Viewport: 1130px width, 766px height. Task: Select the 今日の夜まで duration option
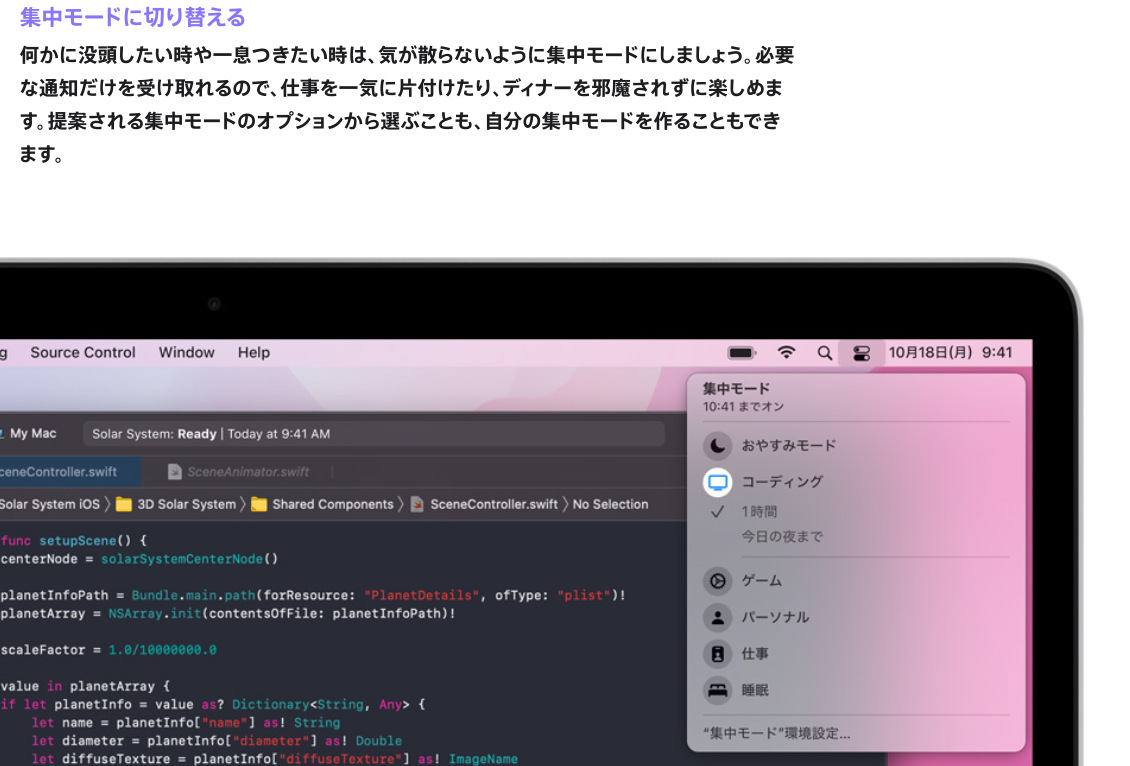782,537
